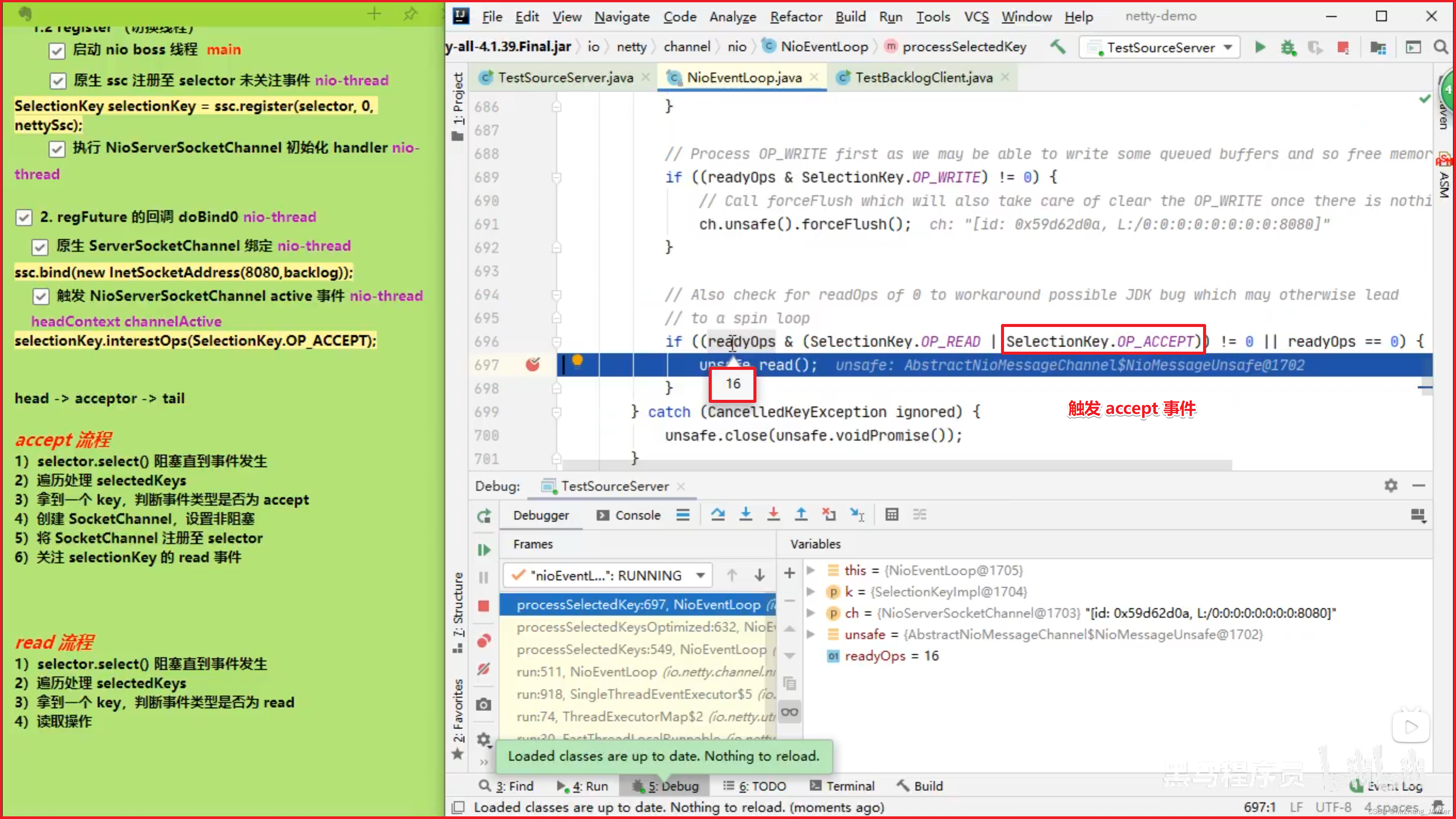Click Evaluate Expression calculator icon

892,514
